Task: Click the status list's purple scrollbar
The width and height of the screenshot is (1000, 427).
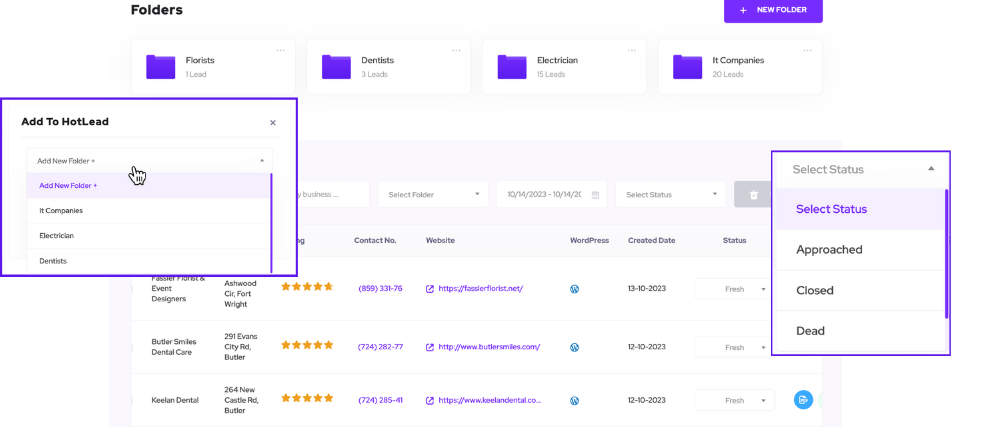Action: [x=946, y=260]
